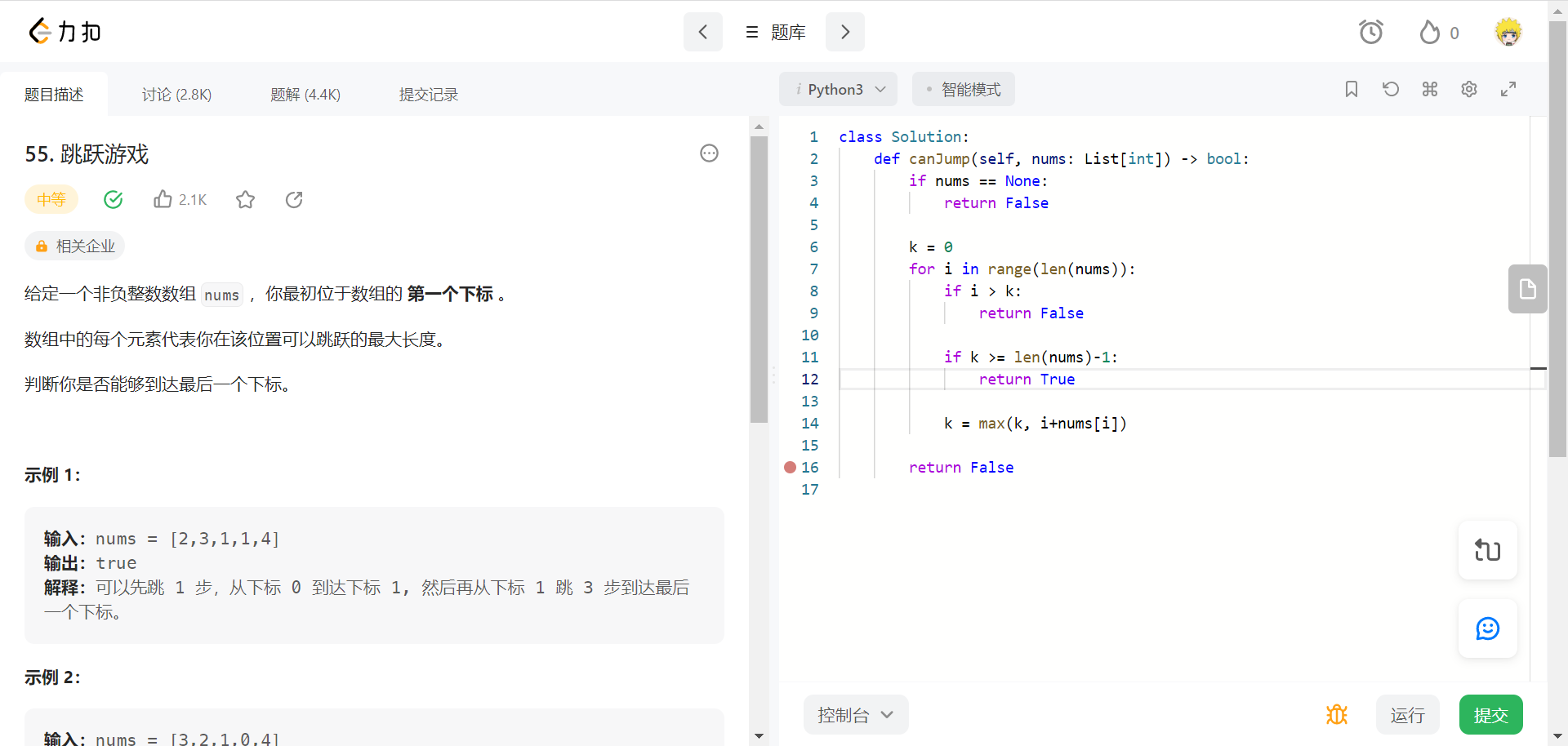Open editor settings gear

click(1469, 89)
